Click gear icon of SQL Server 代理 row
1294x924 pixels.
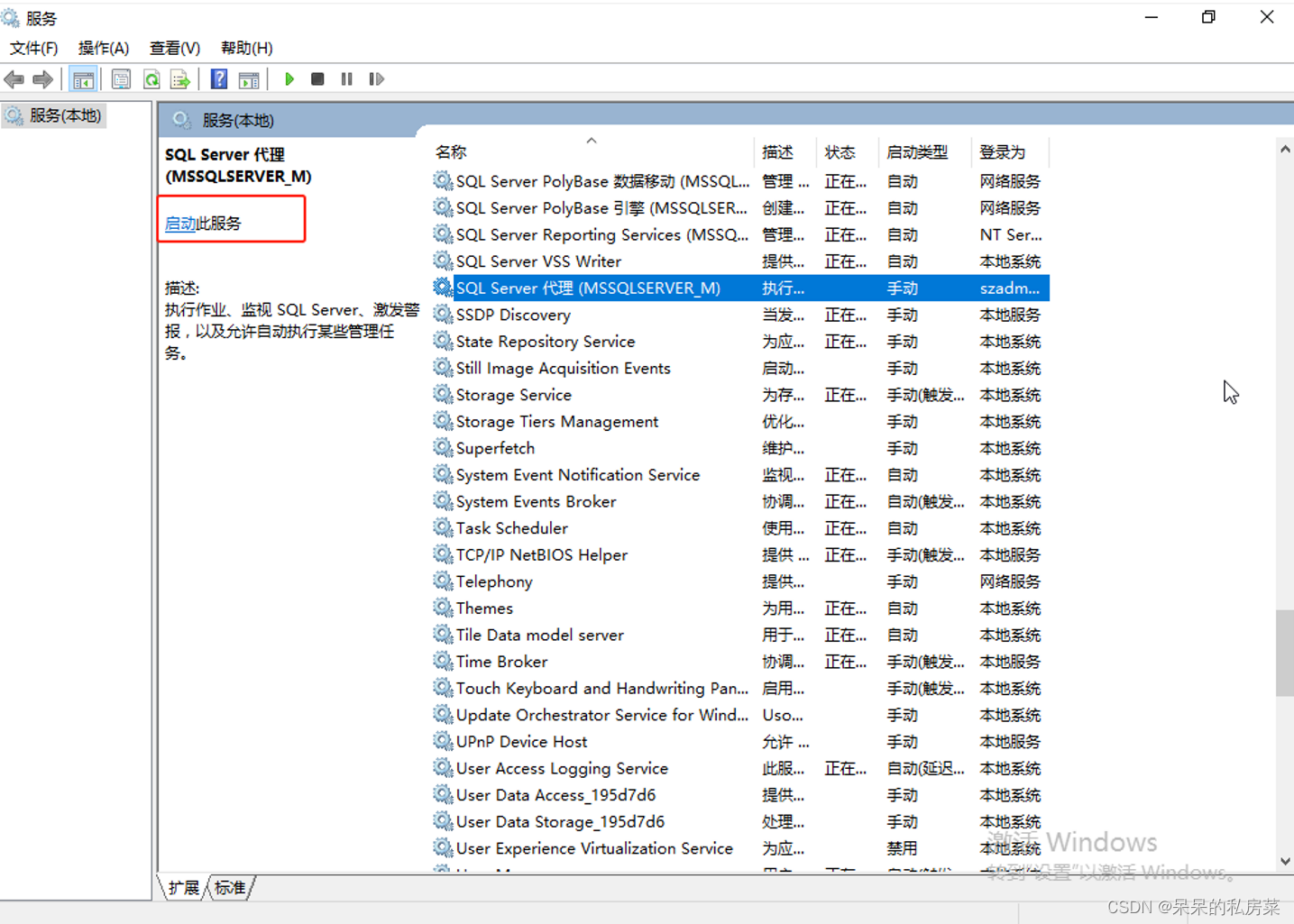pos(443,288)
